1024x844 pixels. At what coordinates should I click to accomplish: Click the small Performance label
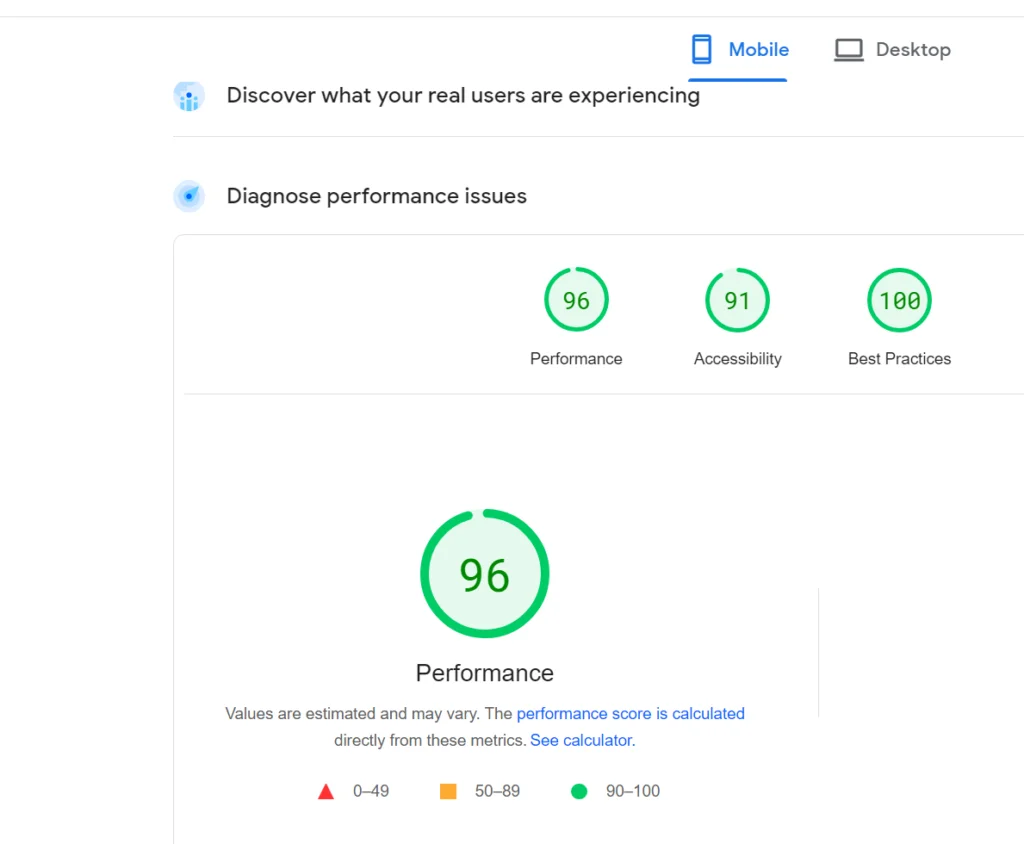(x=576, y=359)
